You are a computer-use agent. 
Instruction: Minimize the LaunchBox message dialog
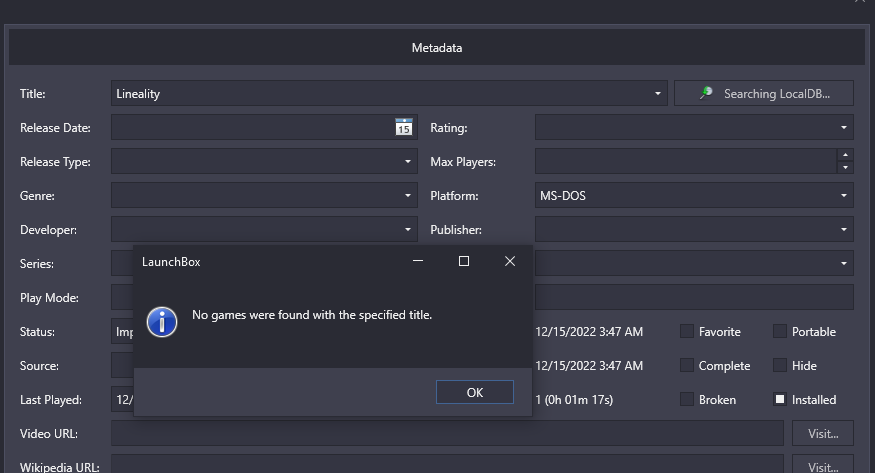418,261
